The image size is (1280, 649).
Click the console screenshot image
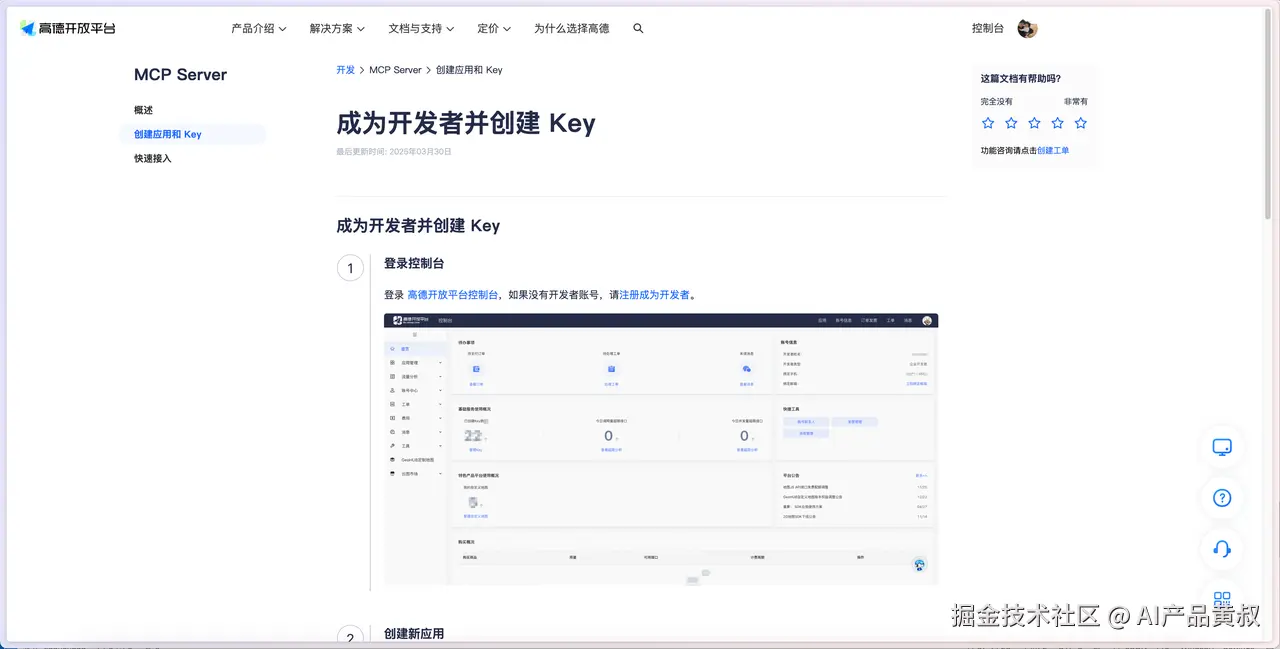coord(661,449)
